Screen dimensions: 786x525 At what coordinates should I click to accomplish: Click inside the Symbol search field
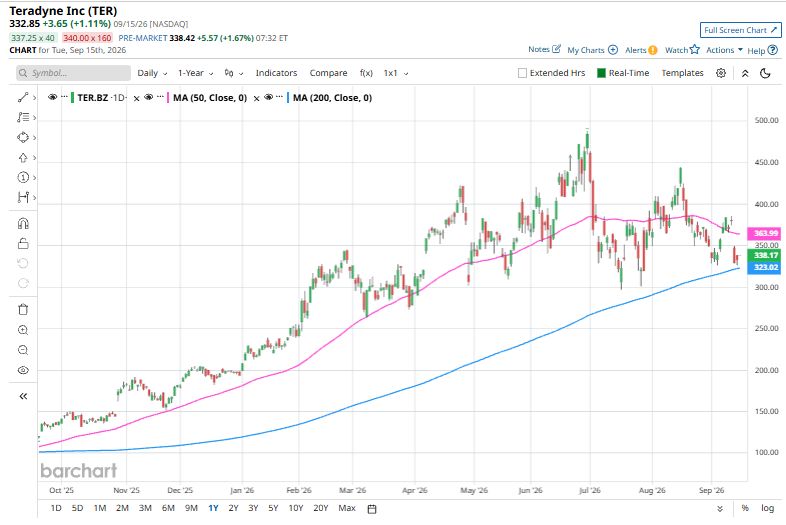tap(73, 73)
